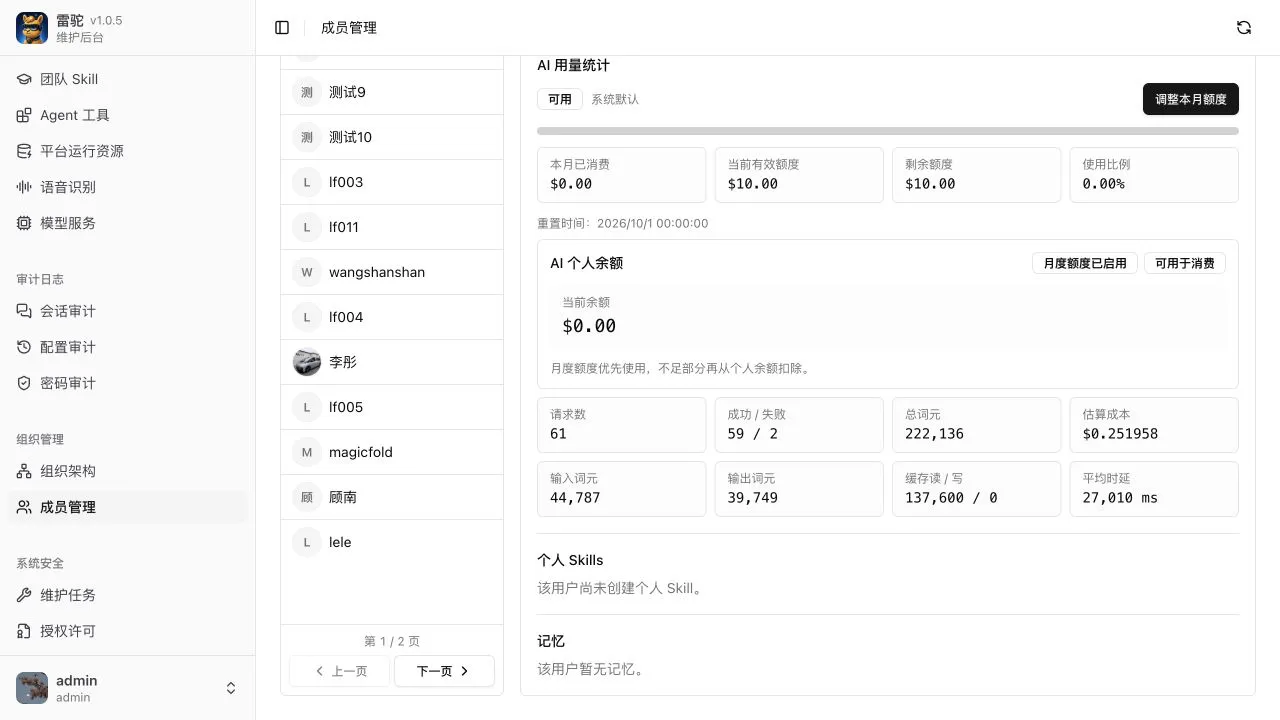
Task: Click 调整本月额度 button
Action: click(1191, 99)
